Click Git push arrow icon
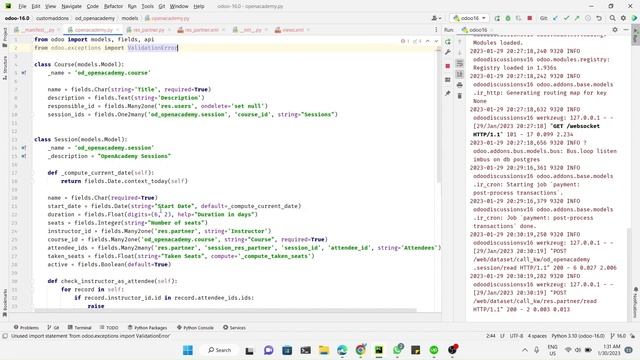Screen dimensions: 640x360 coord(577,18)
